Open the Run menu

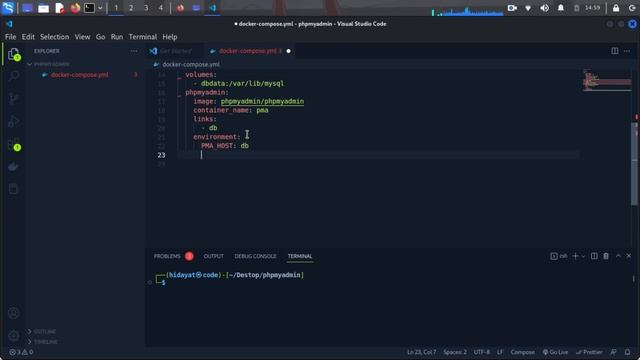(x=117, y=37)
